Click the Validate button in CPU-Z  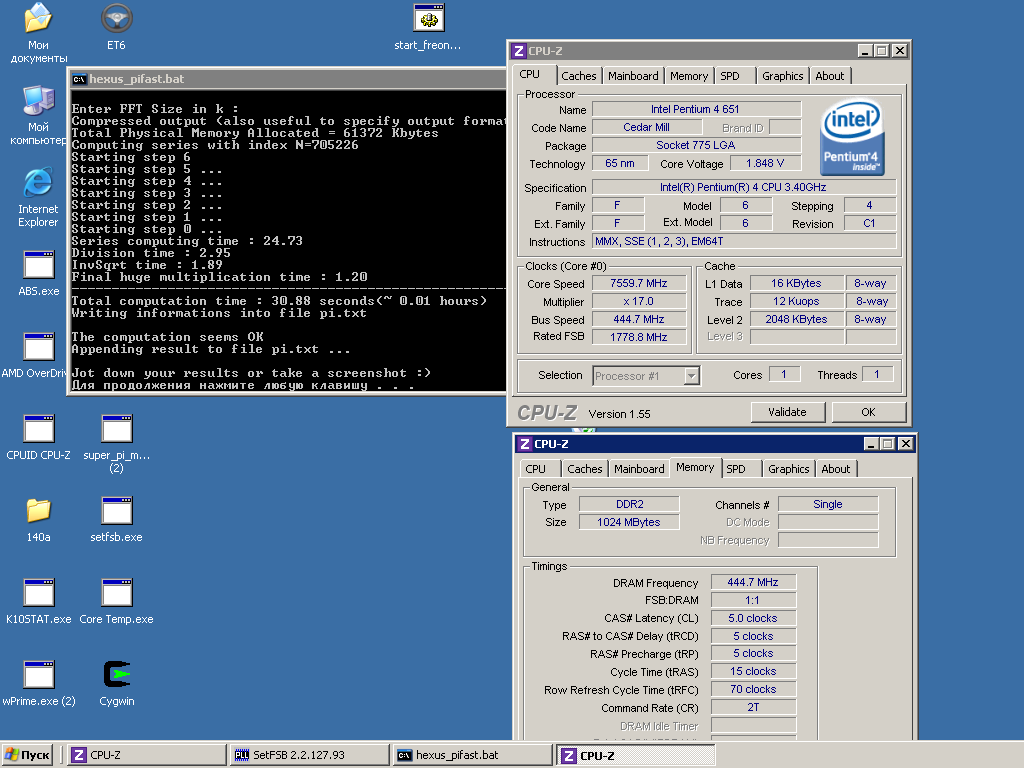(788, 412)
